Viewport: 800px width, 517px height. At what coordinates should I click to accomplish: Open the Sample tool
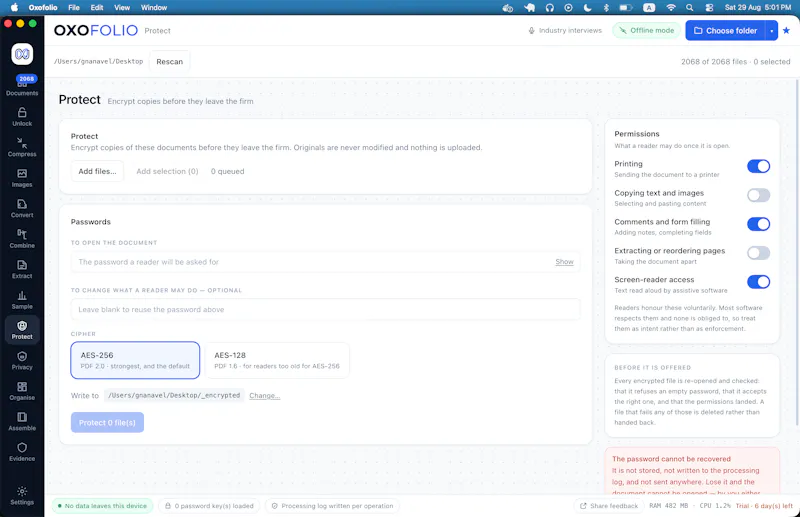point(22,300)
